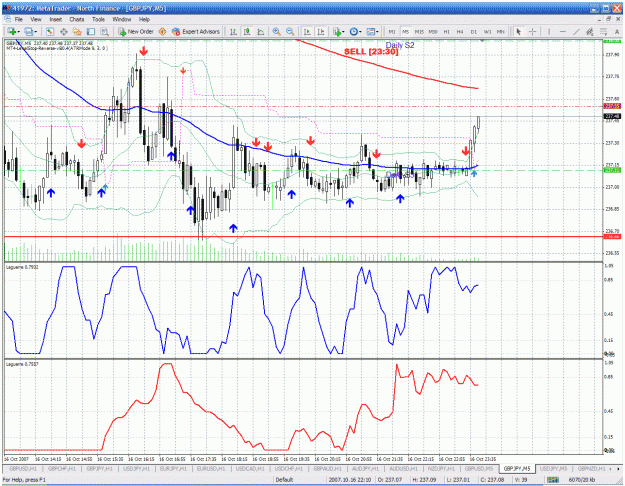Select the D1 timeframe
The width and height of the screenshot is (625, 486).
pyautogui.click(x=474, y=31)
